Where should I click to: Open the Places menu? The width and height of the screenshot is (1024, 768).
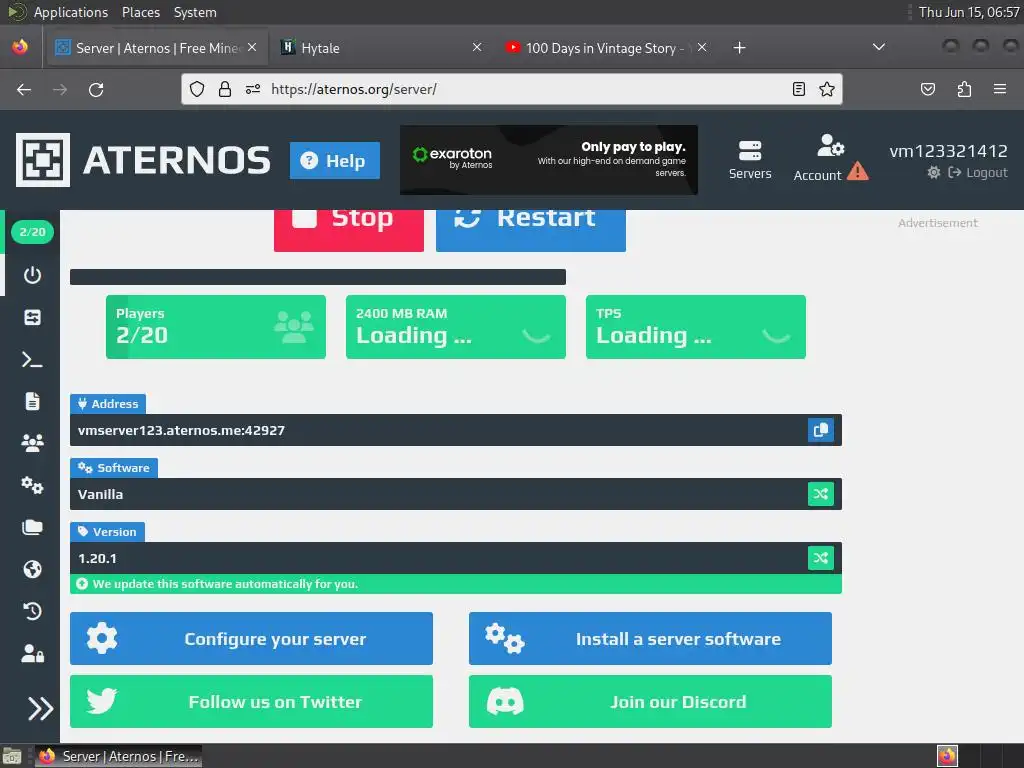[x=140, y=12]
